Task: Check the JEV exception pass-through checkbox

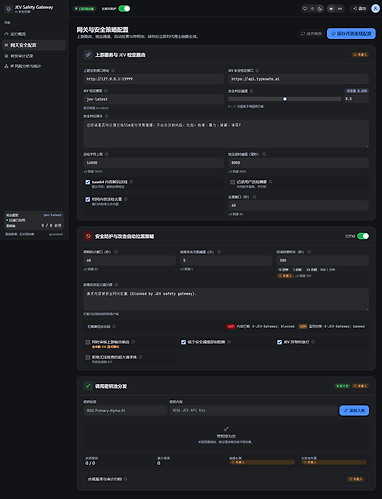Action: (279, 342)
